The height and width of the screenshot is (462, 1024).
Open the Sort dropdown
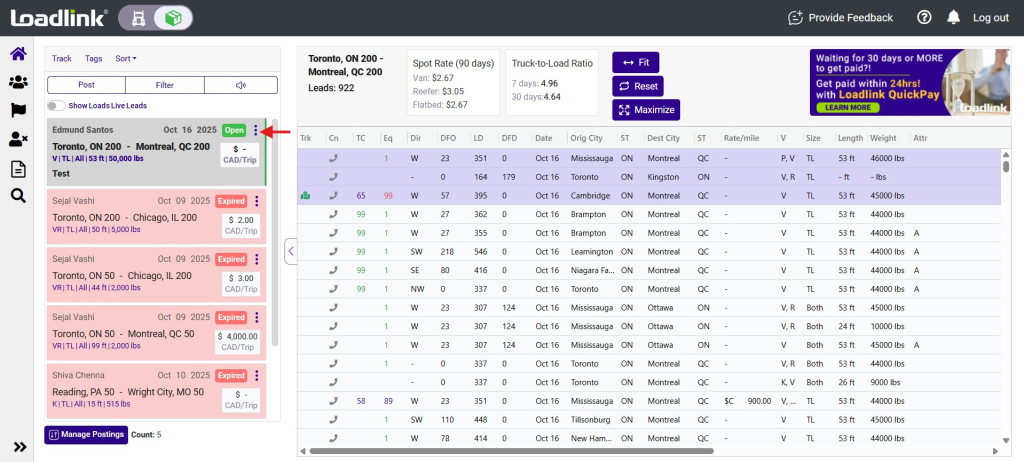pos(126,59)
